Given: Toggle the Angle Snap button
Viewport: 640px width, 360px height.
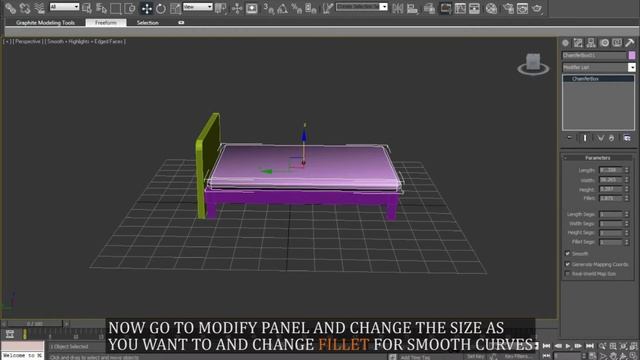Looking at the screenshot, I should (282, 8).
